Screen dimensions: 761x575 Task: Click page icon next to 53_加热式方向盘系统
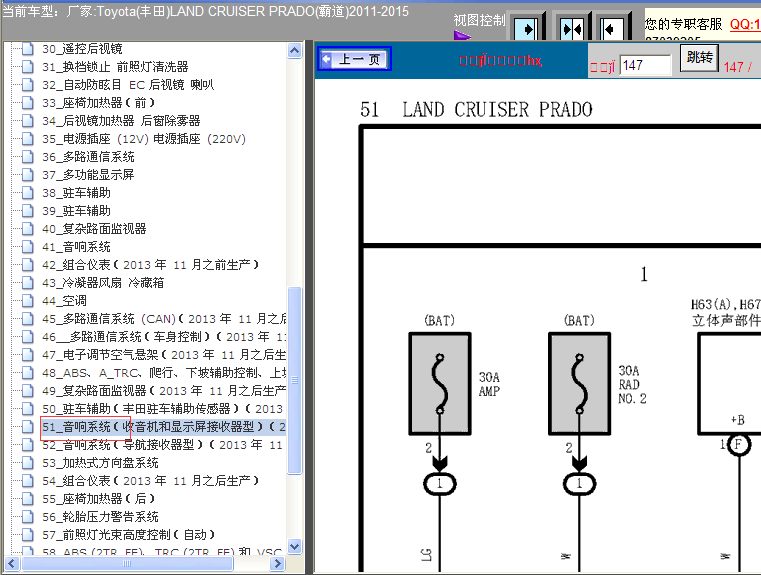[x=28, y=462]
